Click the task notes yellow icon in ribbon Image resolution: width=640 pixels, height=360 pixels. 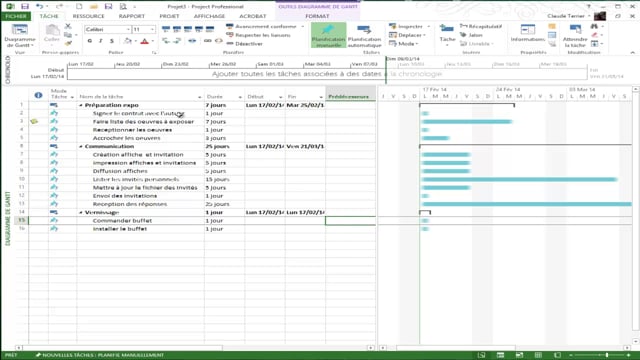coord(552,27)
